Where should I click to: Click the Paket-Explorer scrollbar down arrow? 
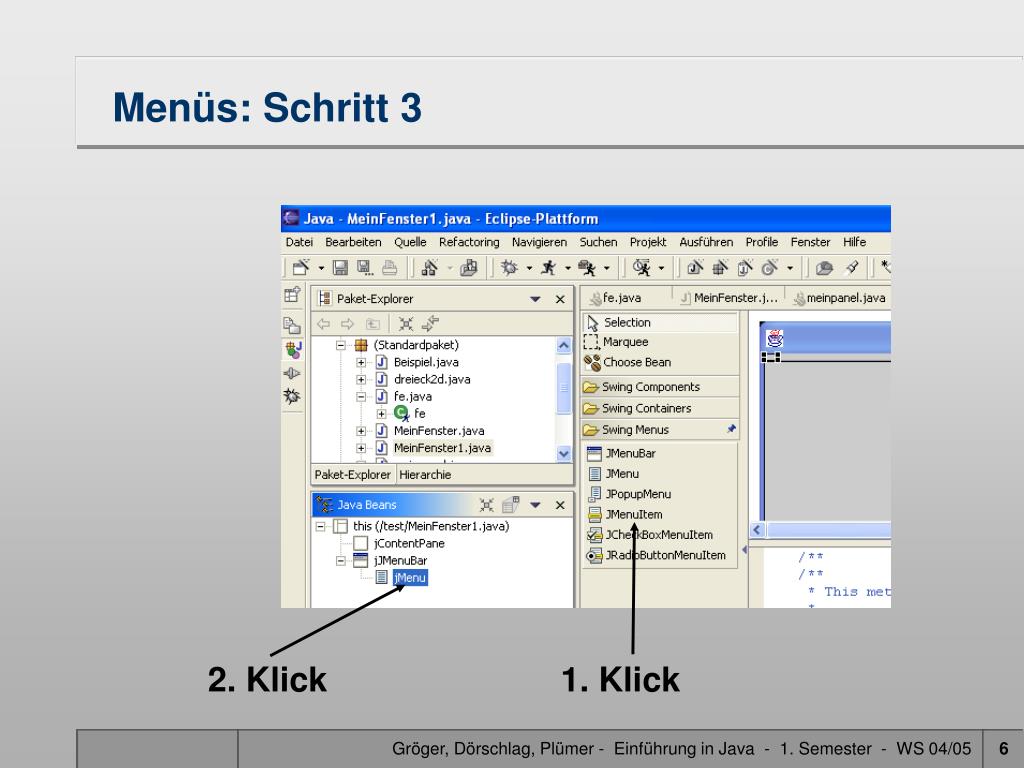click(564, 453)
